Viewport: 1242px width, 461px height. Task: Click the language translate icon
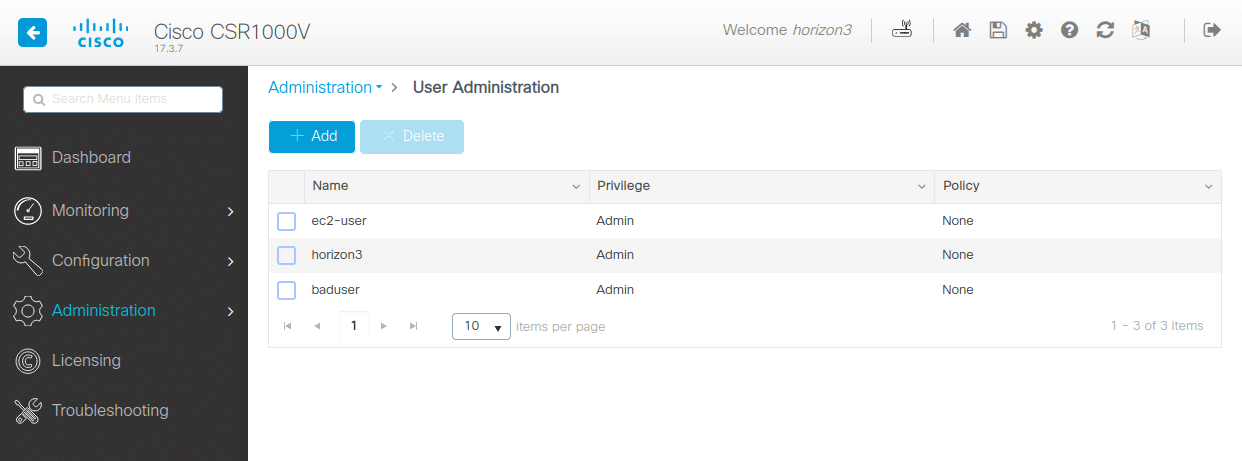click(1141, 30)
